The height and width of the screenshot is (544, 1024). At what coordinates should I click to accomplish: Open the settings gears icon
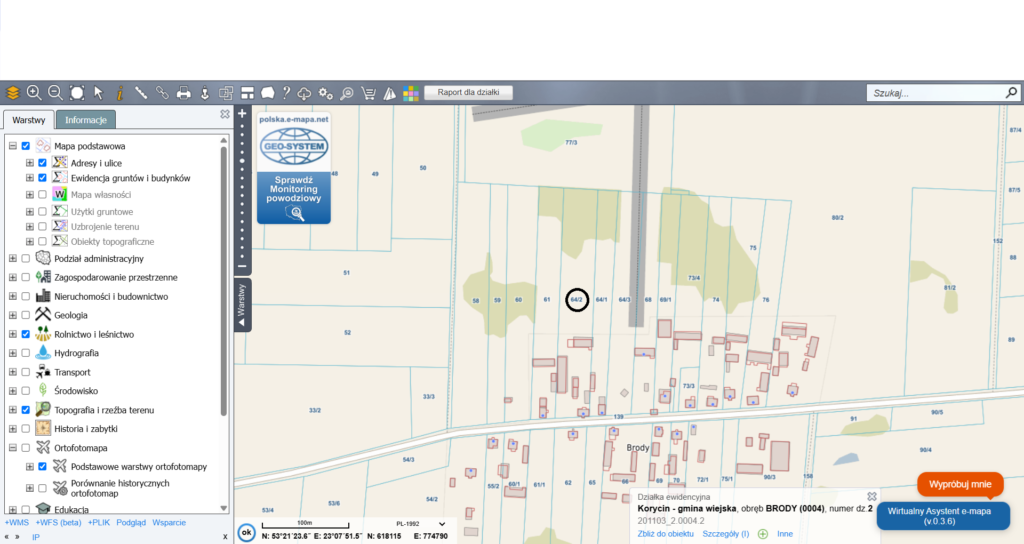tap(326, 93)
